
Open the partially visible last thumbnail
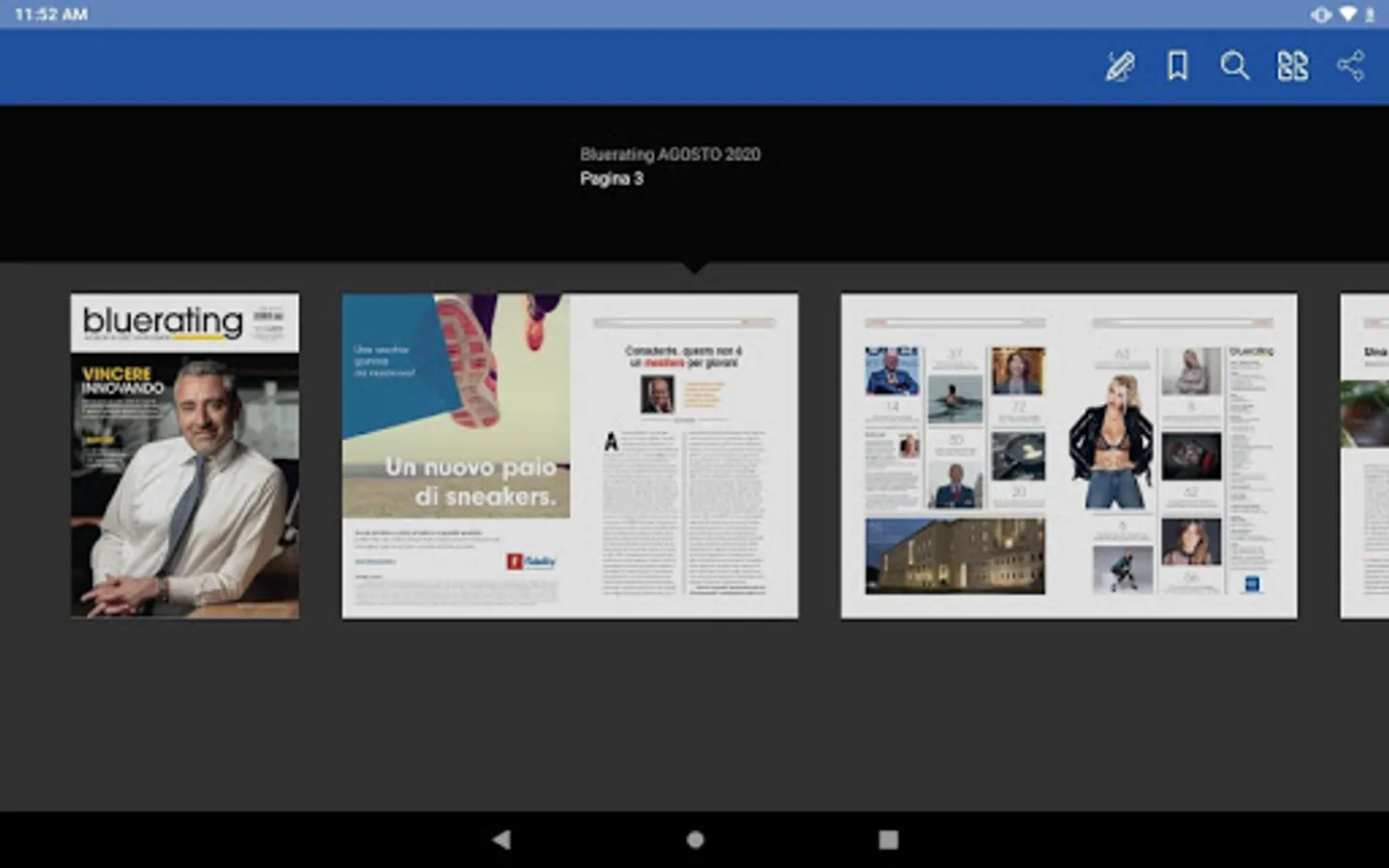tap(1365, 456)
